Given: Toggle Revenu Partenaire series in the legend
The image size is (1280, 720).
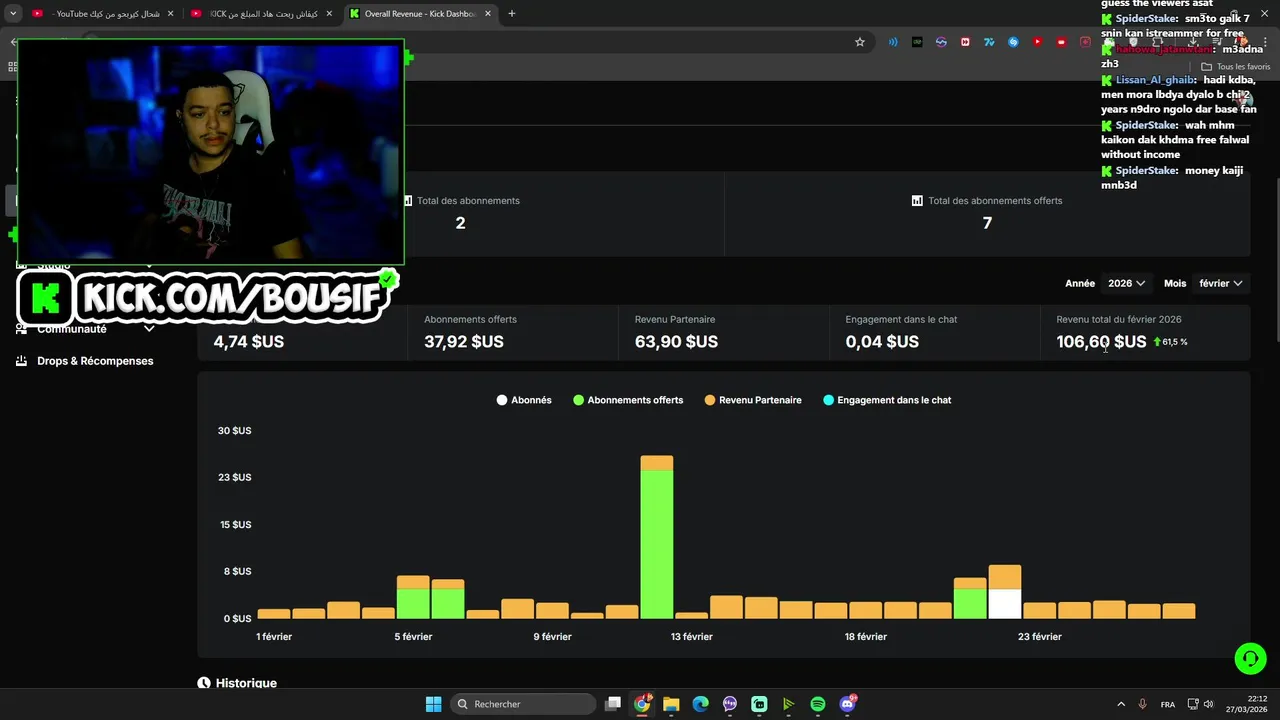Looking at the screenshot, I should point(753,400).
